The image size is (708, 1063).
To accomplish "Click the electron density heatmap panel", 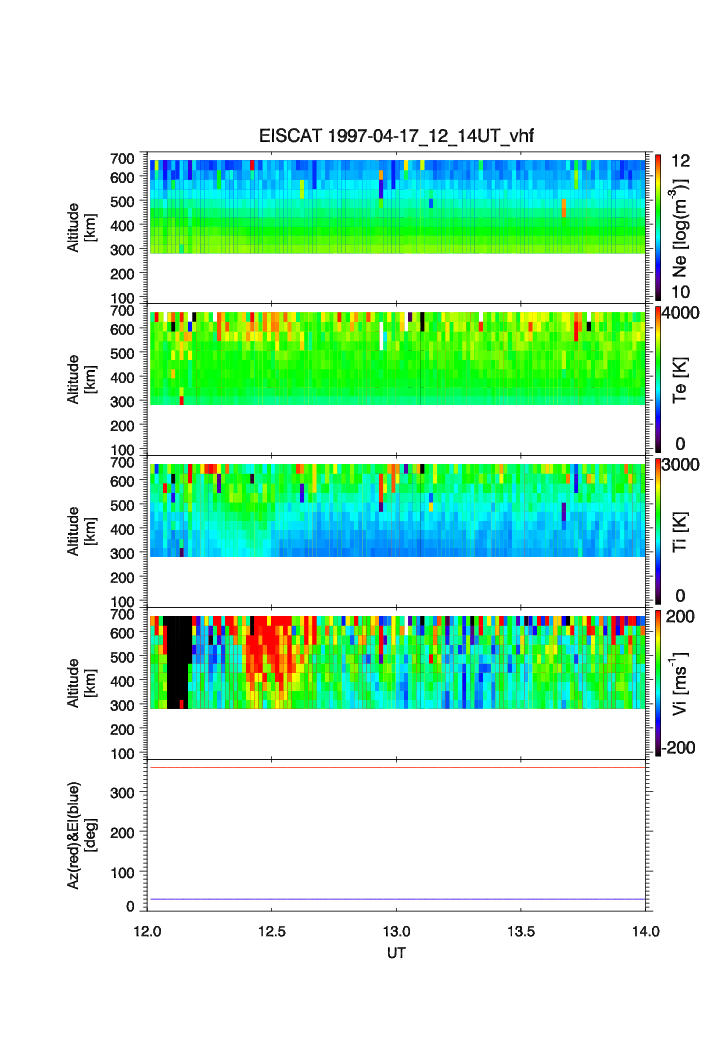I will point(397,207).
